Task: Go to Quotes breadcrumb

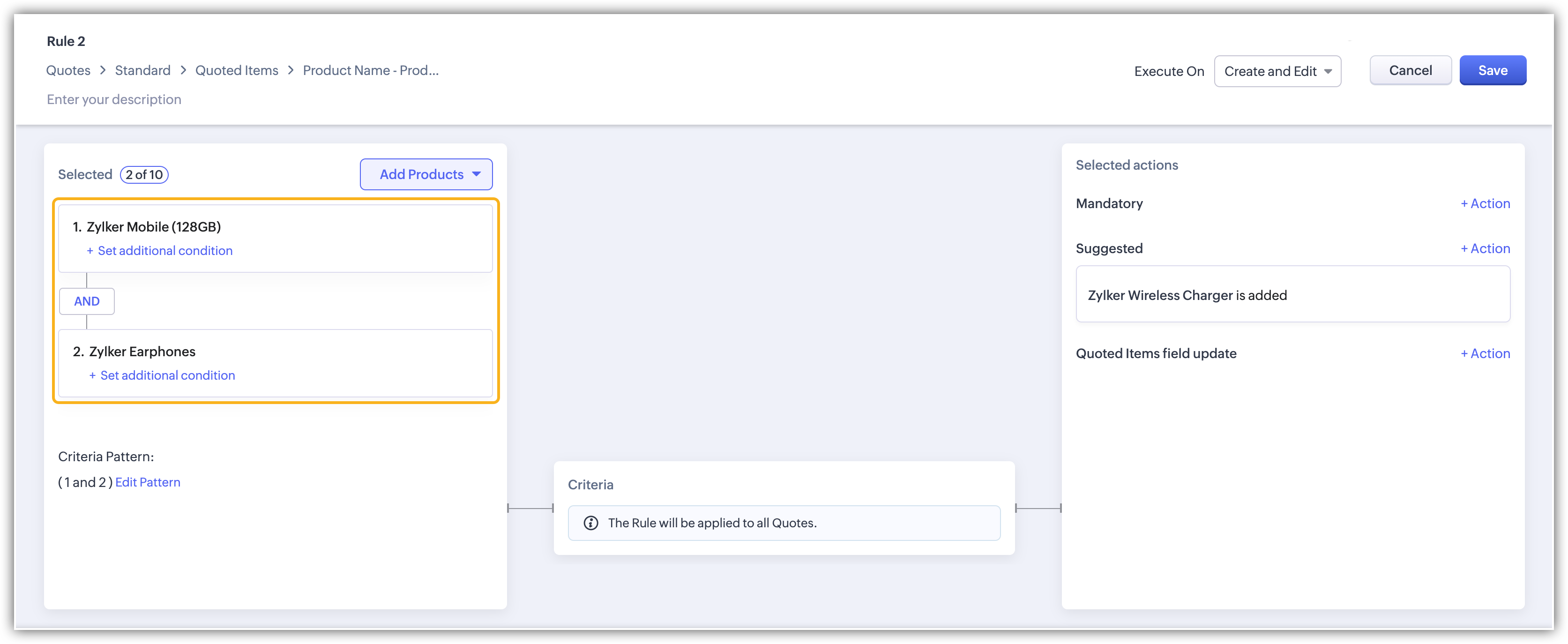Action: tap(68, 71)
